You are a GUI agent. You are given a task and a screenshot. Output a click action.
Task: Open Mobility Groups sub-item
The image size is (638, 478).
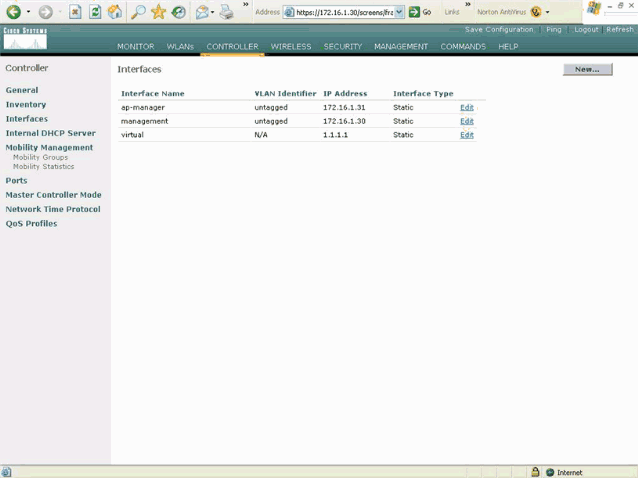tap(40, 157)
